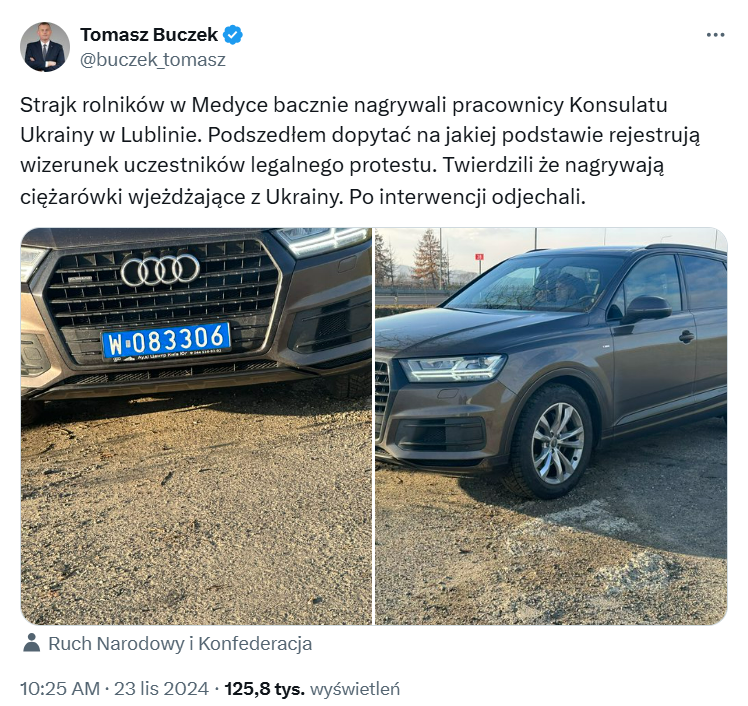
Task: Click the SUV headlight in right photo
Action: coord(452,367)
